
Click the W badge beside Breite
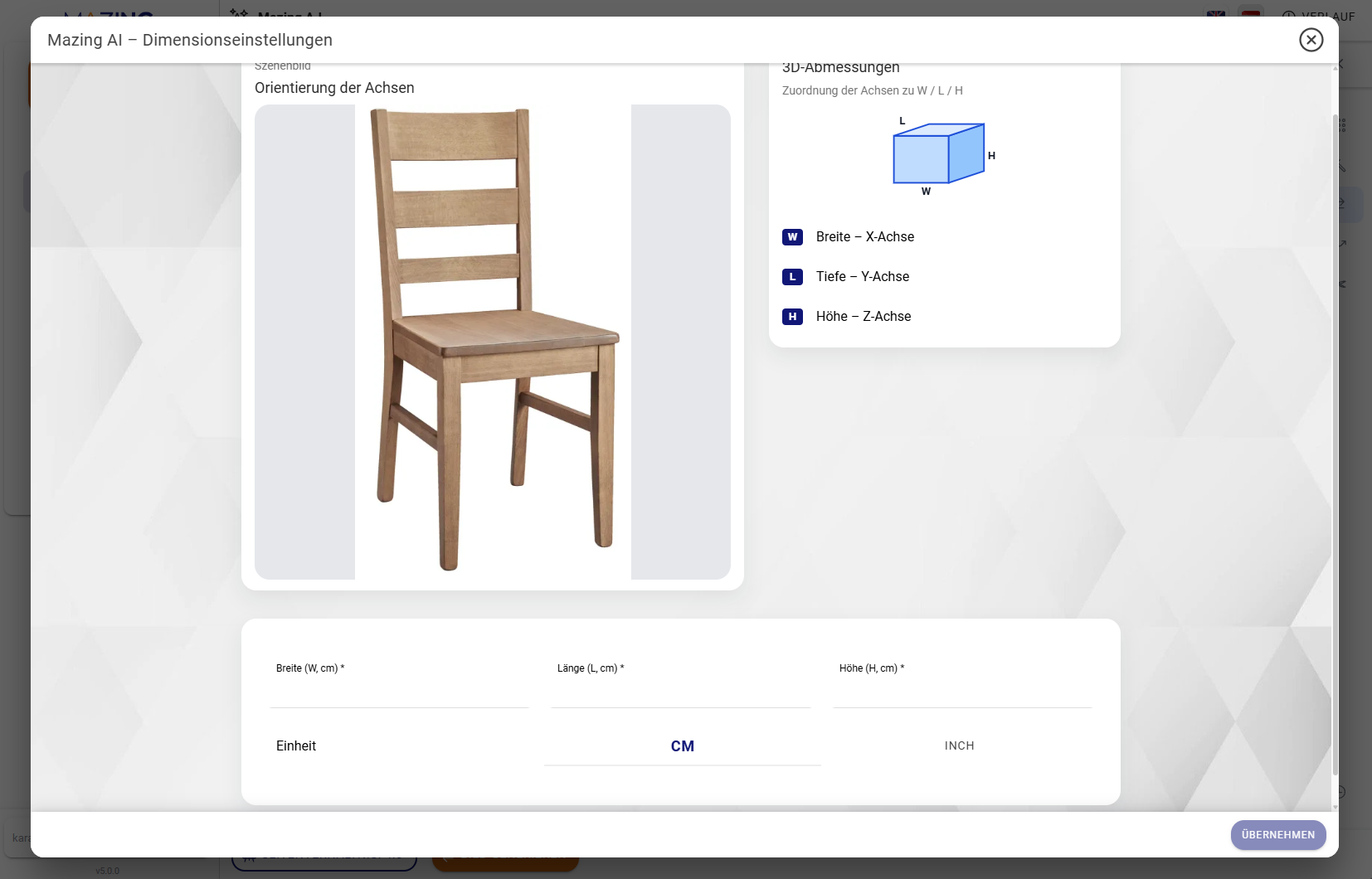[792, 237]
